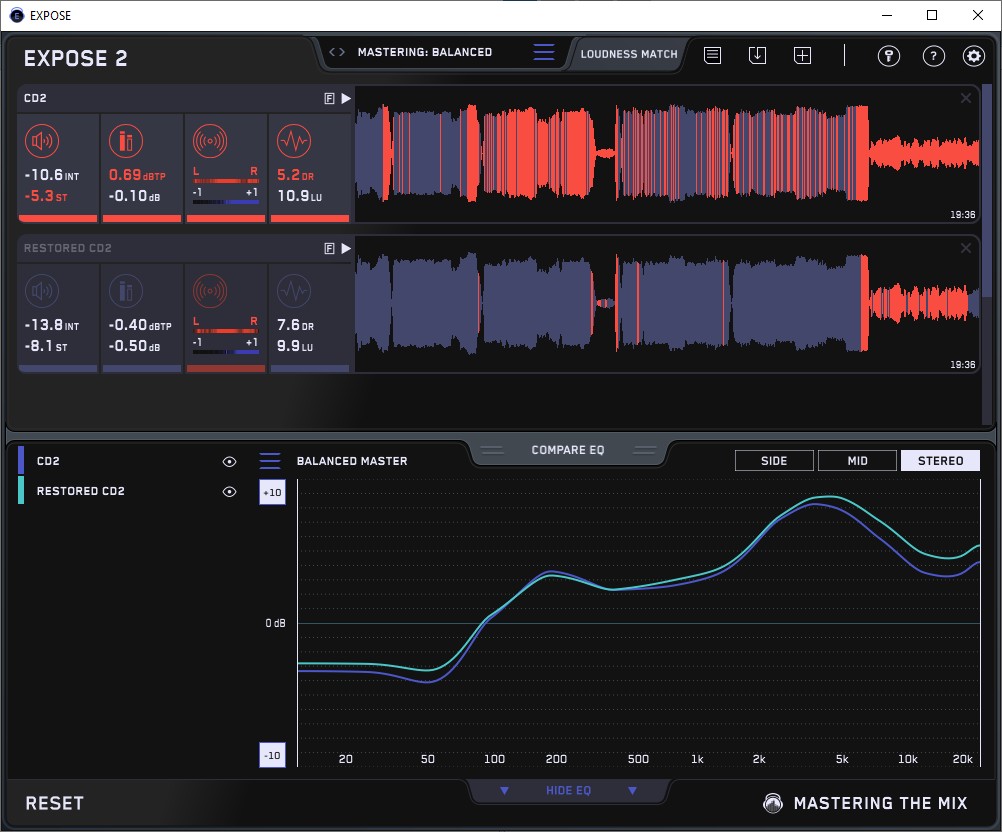Click CD2 loudness speaker icon
This screenshot has height=832, width=1002.
42,141
